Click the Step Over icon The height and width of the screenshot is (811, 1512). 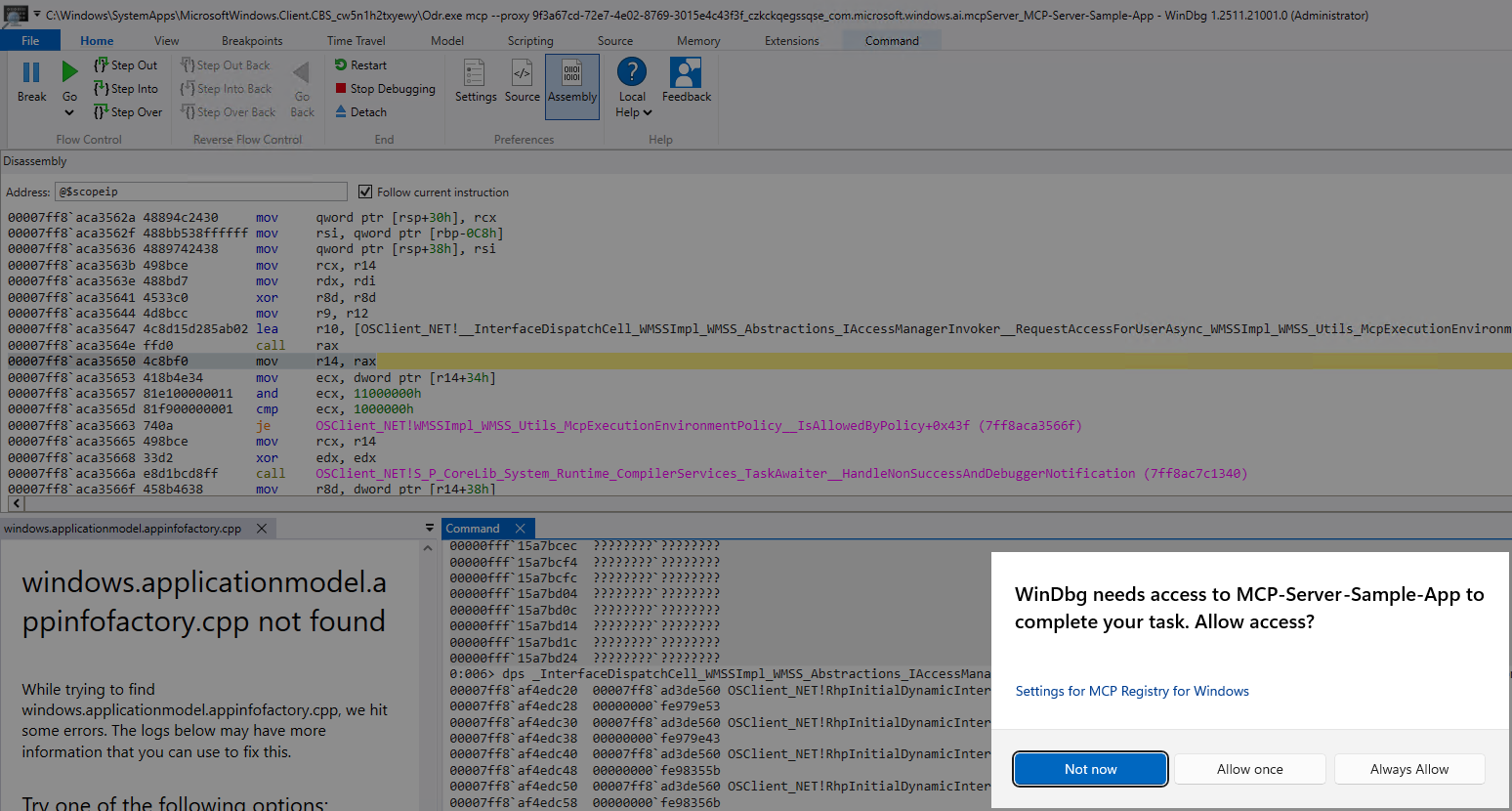pos(101,112)
